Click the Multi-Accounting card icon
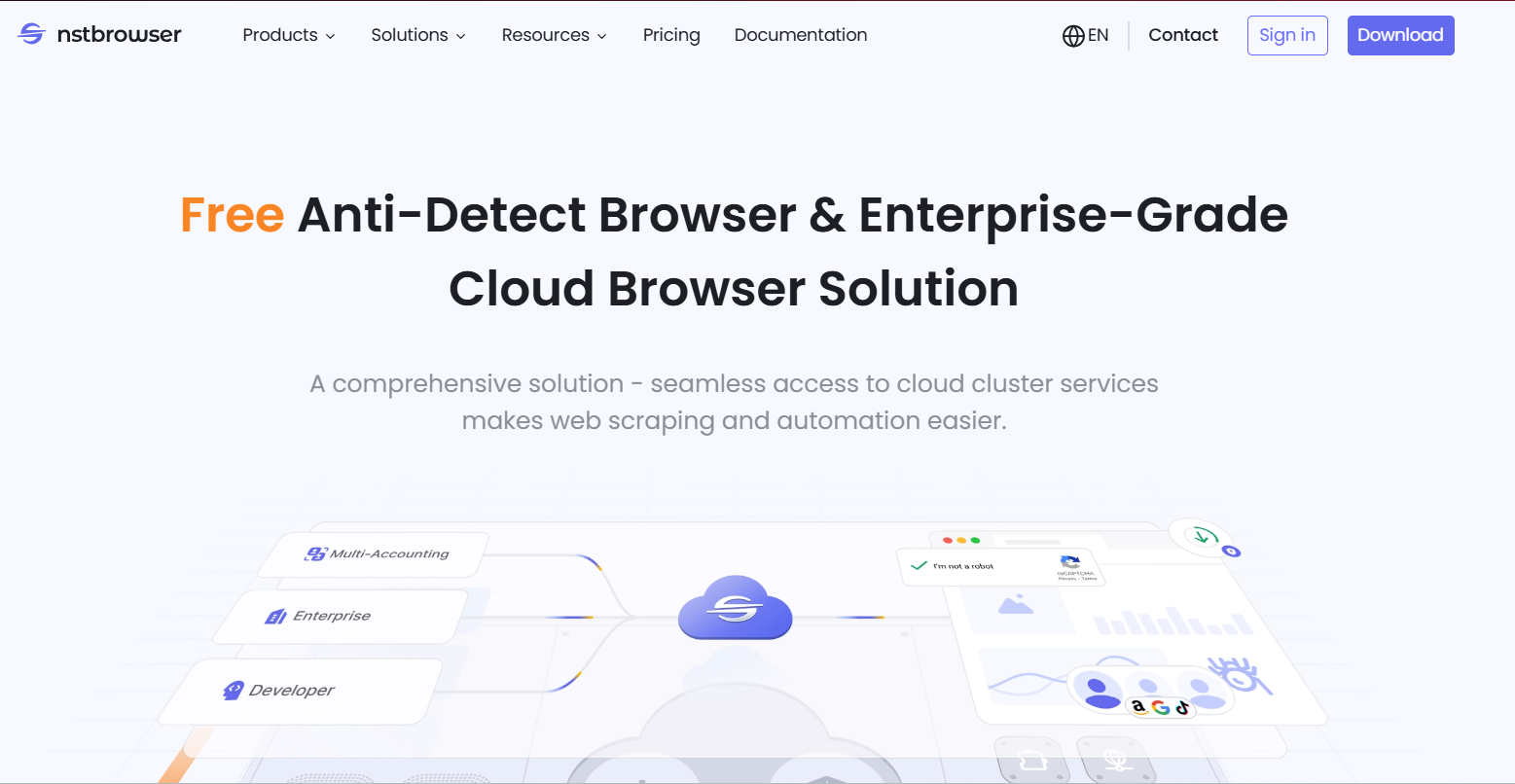 tap(315, 553)
